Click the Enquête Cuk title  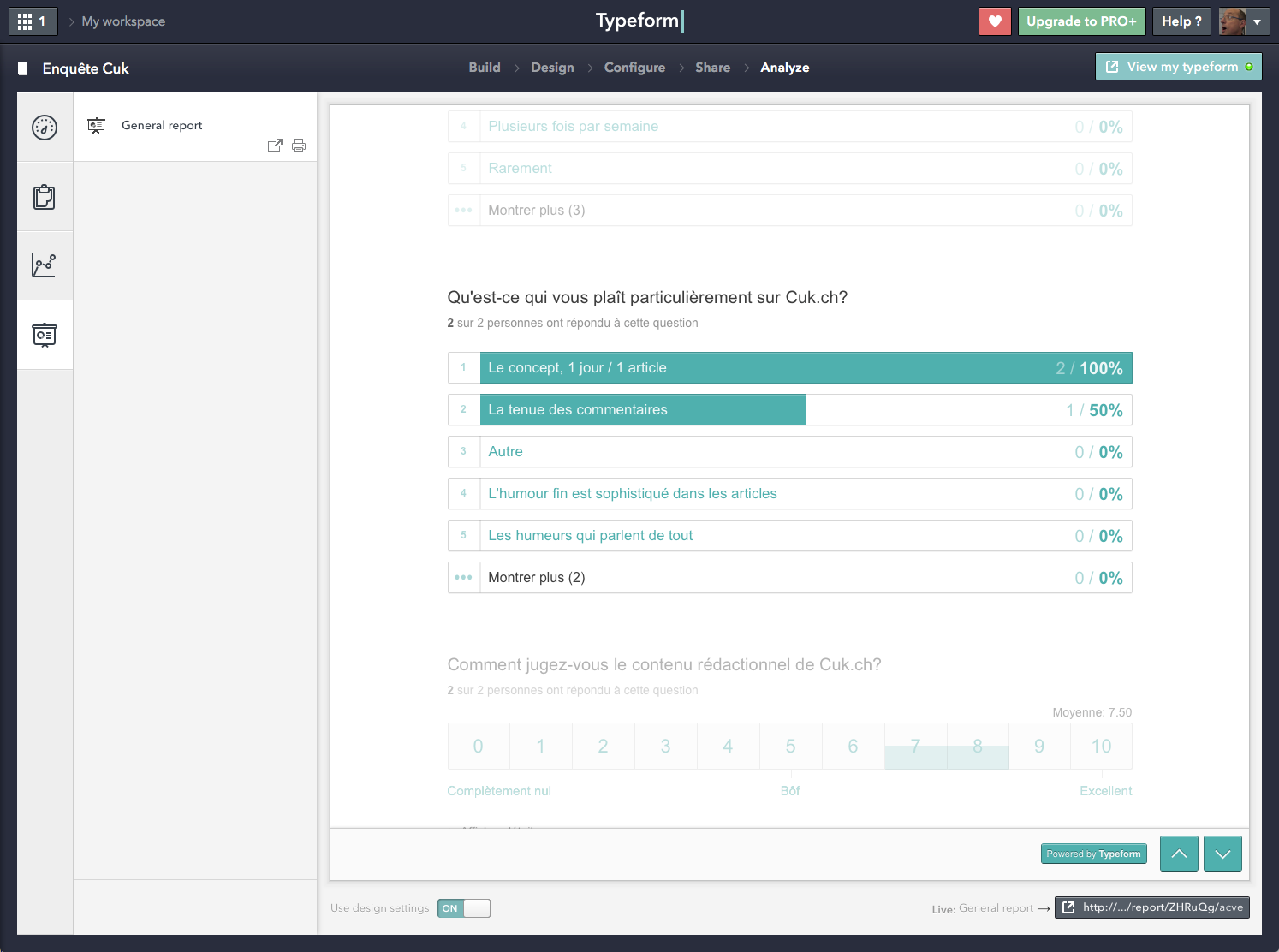tap(86, 68)
